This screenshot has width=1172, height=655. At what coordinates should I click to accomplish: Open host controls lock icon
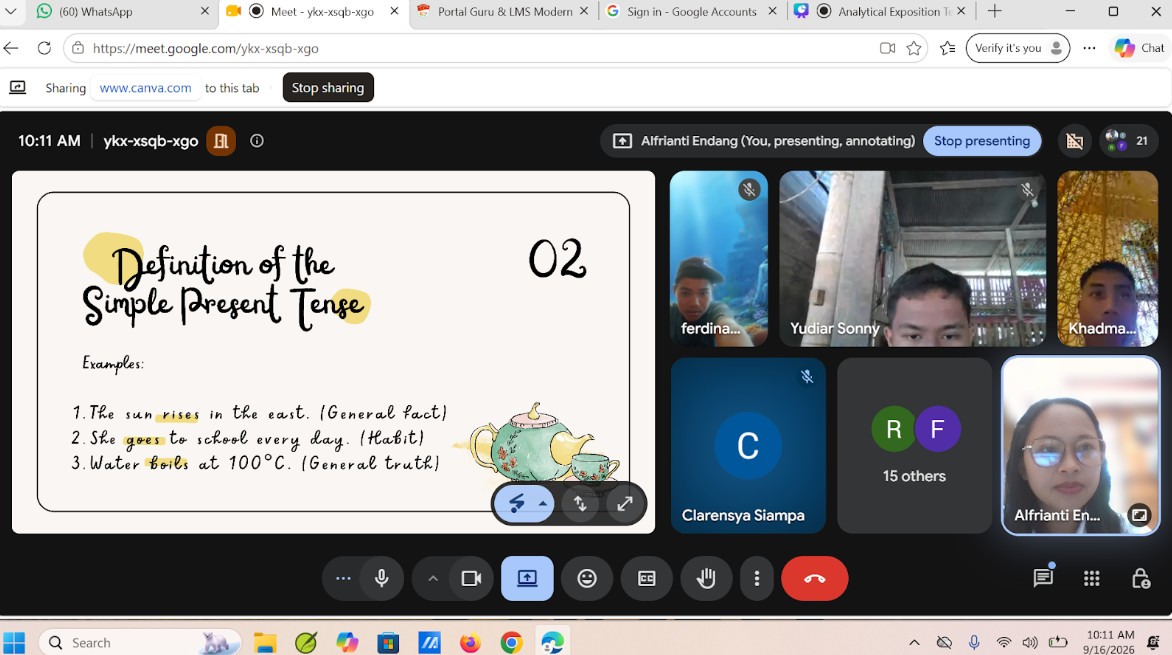(1141, 578)
